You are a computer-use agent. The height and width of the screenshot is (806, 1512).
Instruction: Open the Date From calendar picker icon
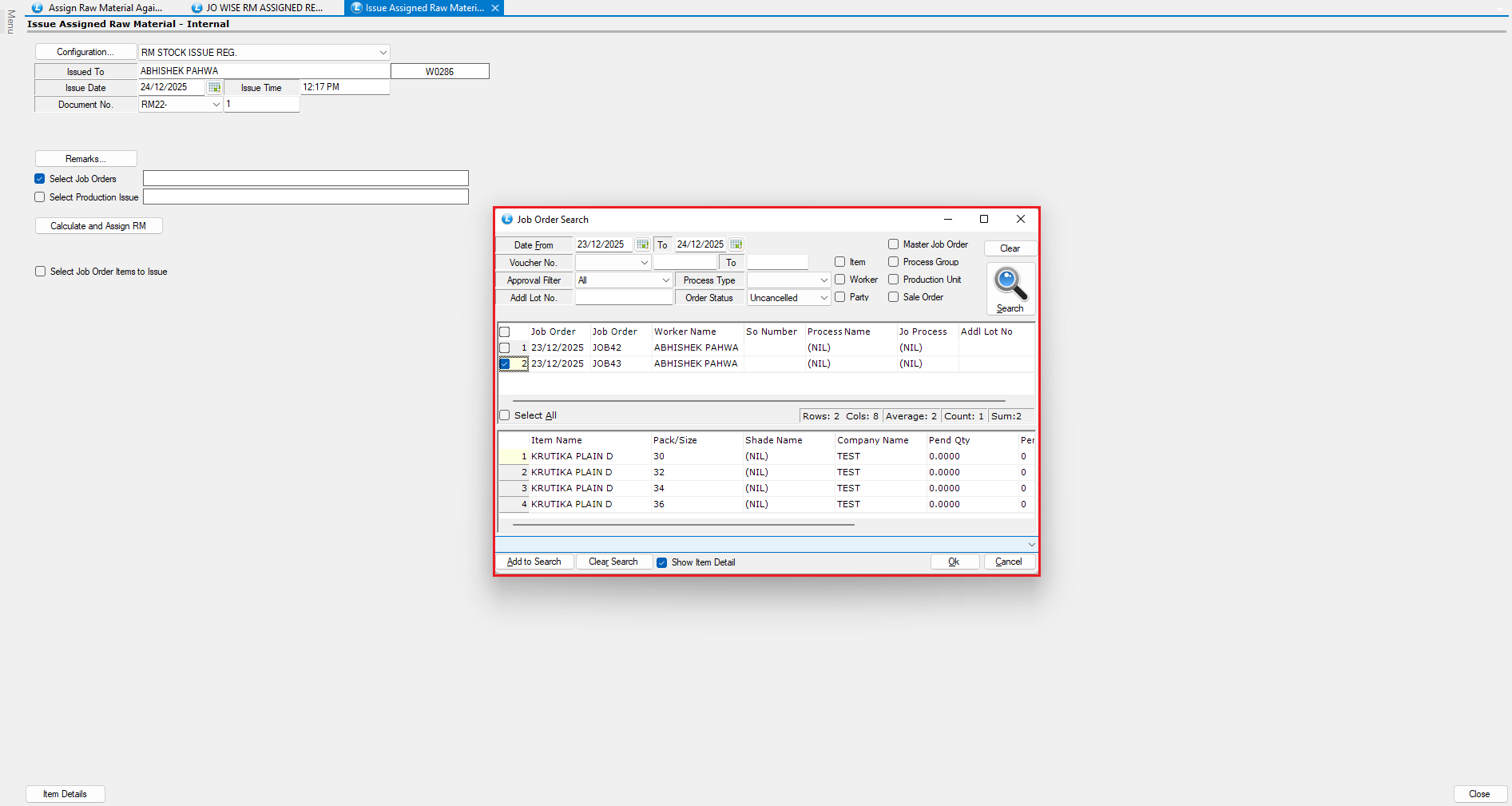click(642, 244)
